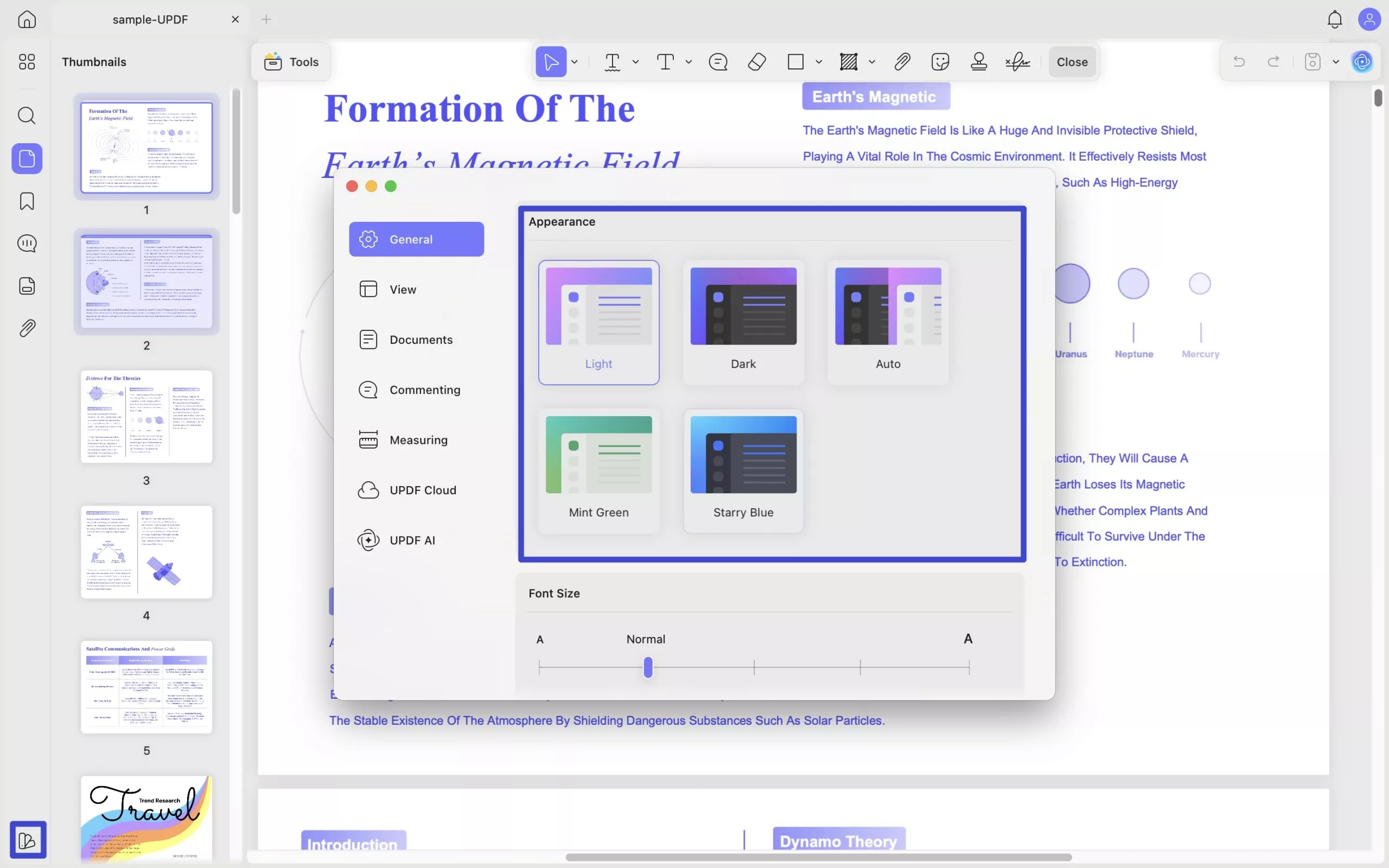This screenshot has width=1389, height=868.
Task: Choose the Auto appearance theme
Action: pyautogui.click(x=888, y=322)
